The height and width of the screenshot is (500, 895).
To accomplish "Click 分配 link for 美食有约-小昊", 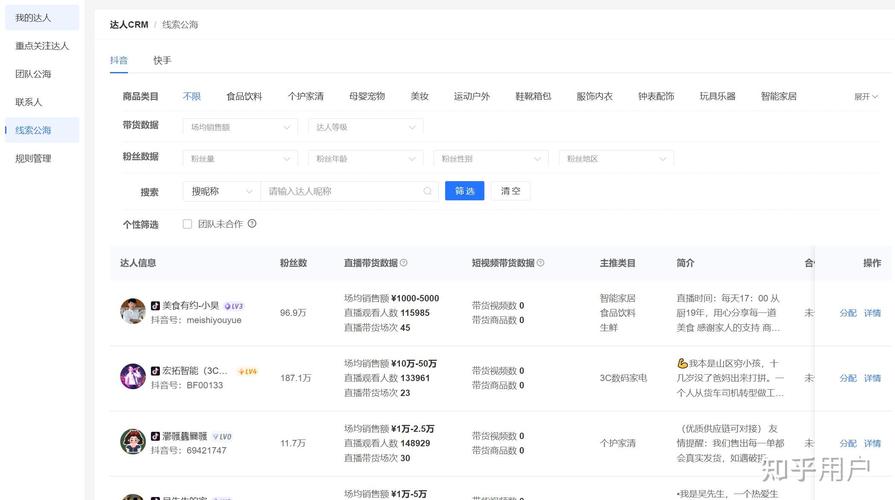I will coord(847,313).
